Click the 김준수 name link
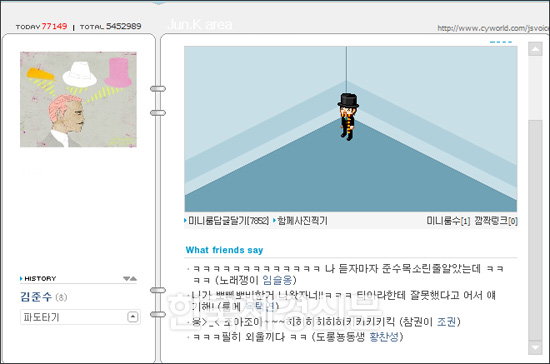This screenshot has width=550, height=364. (36, 297)
